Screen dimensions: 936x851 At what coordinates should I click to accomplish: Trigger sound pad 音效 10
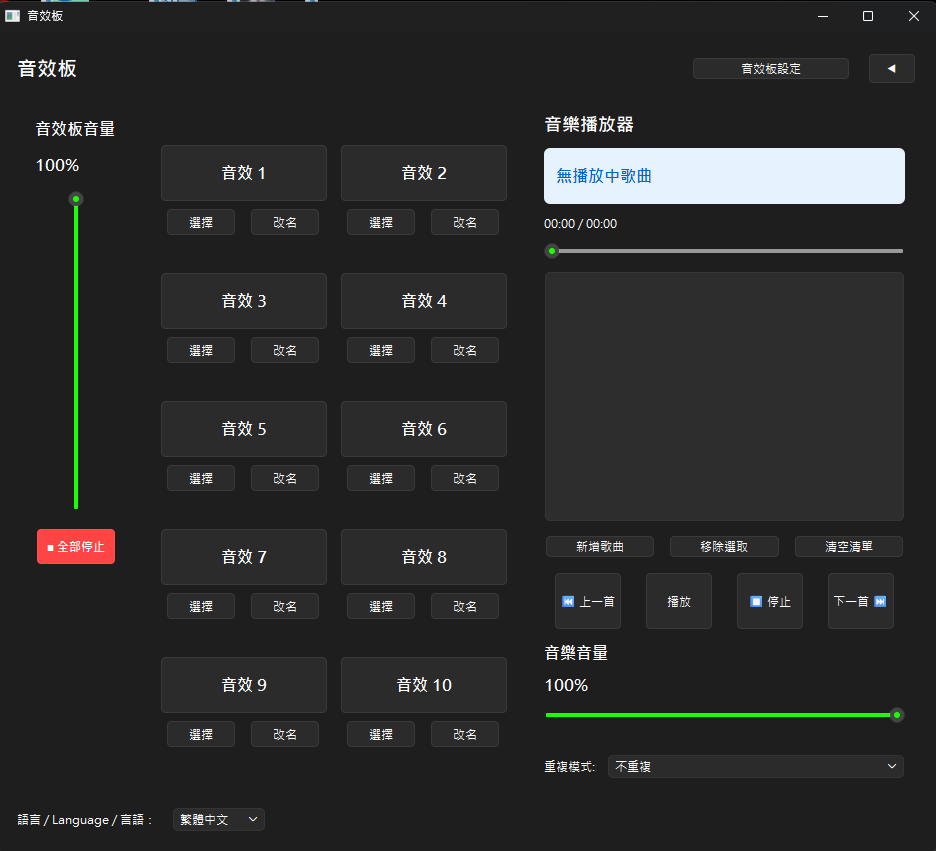coord(424,685)
